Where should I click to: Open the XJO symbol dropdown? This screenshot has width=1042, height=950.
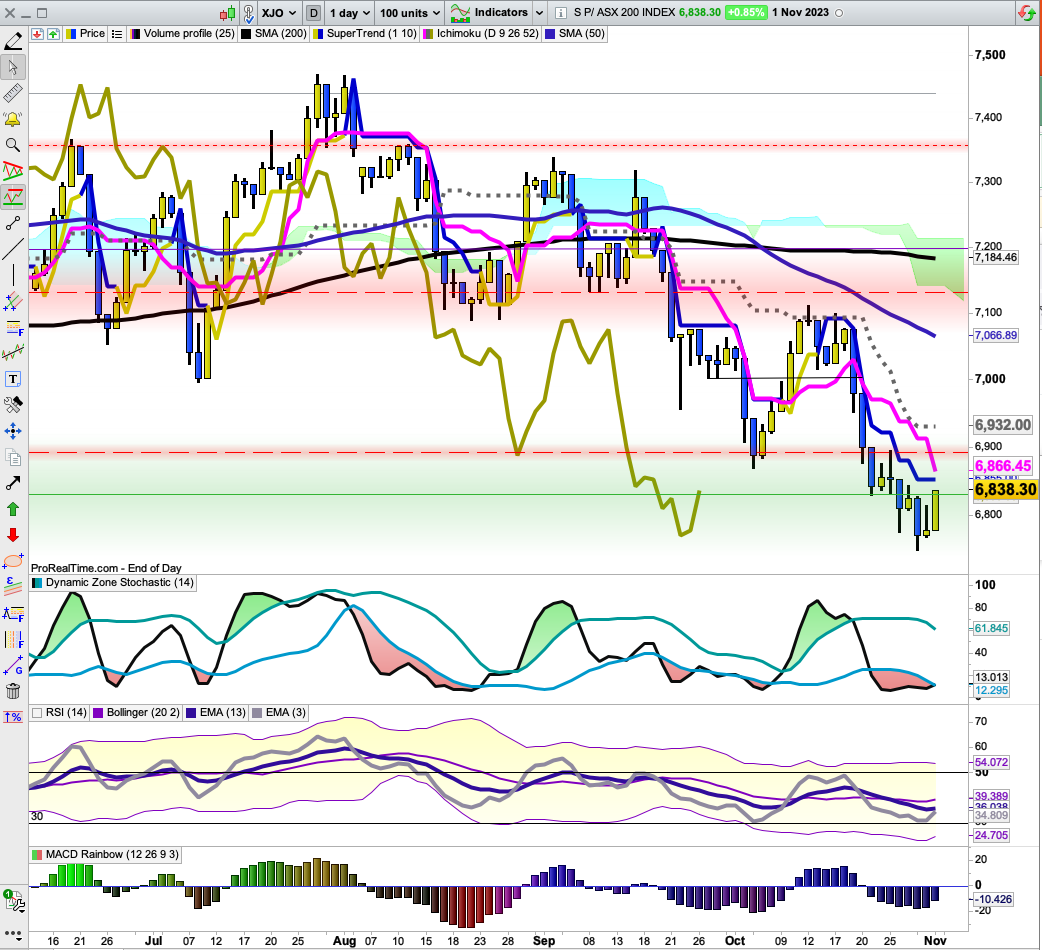[279, 13]
